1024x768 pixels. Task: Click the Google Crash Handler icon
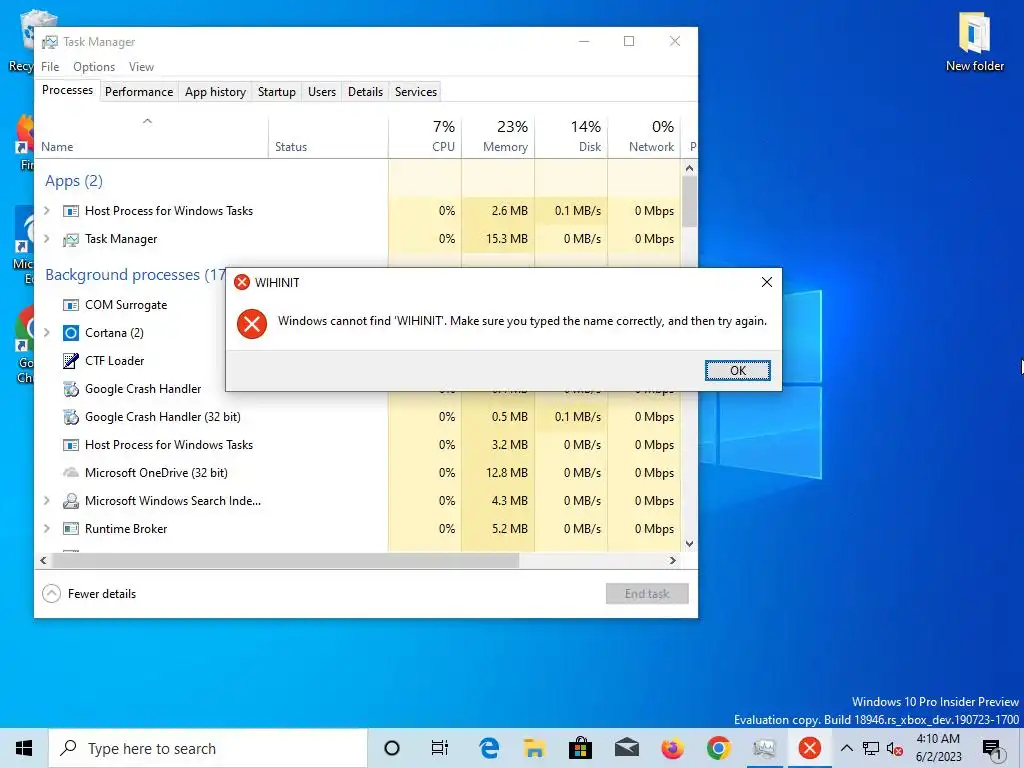[x=71, y=389]
